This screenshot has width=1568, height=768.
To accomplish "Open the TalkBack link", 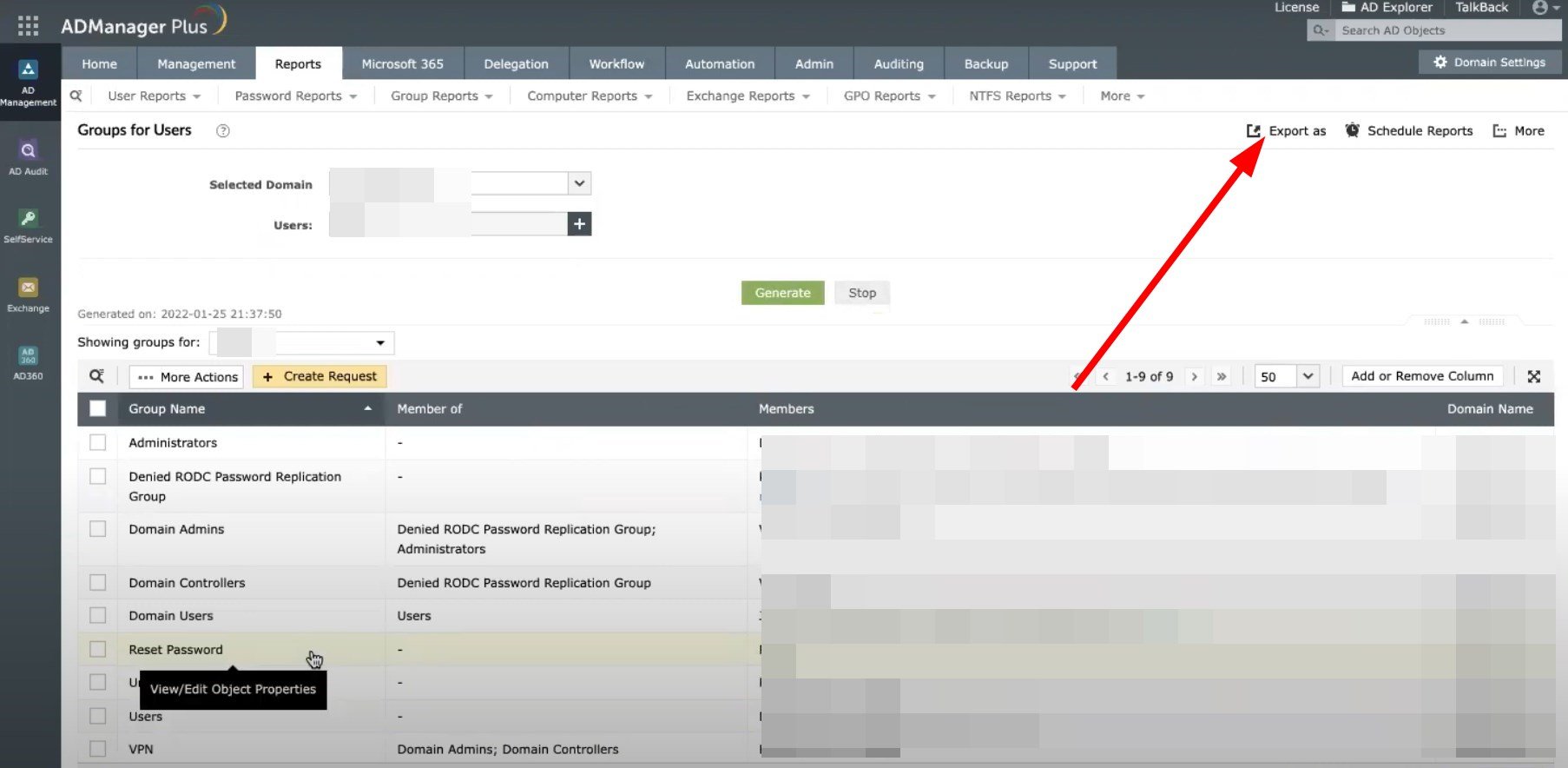I will point(1481,7).
